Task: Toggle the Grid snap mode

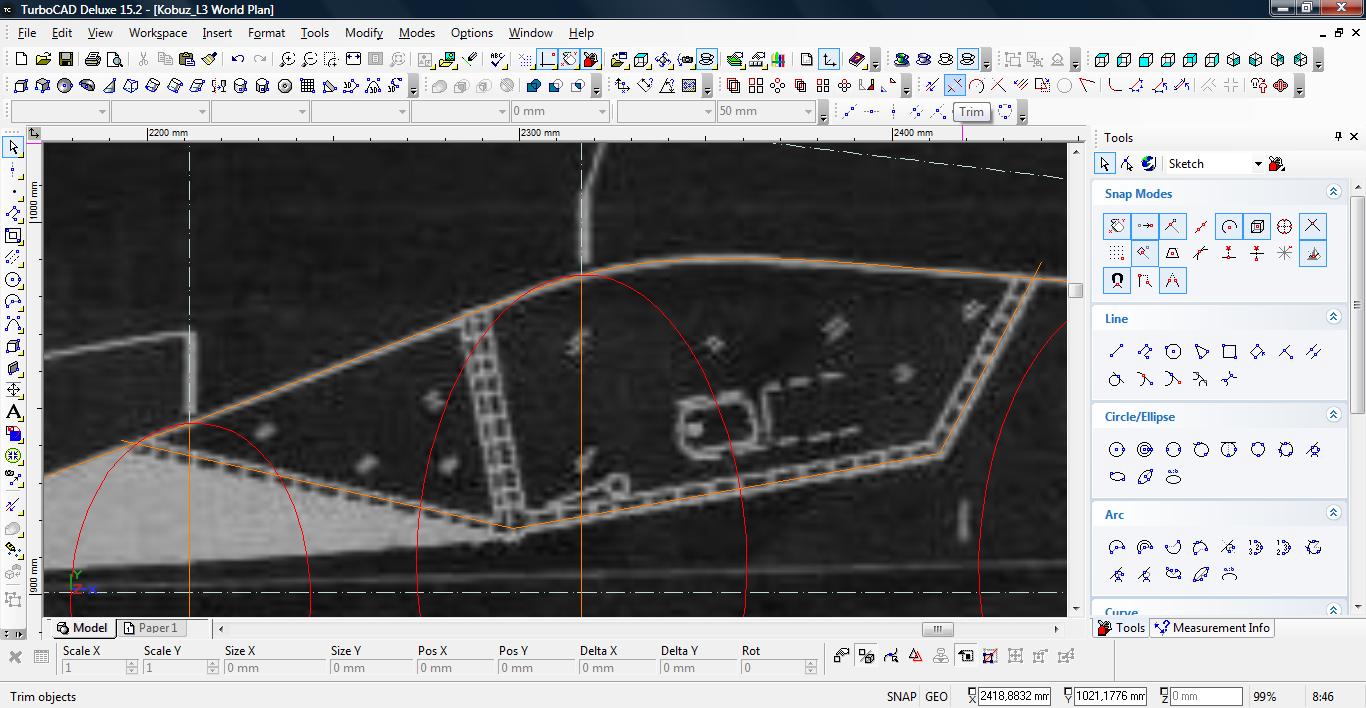Action: point(1117,253)
